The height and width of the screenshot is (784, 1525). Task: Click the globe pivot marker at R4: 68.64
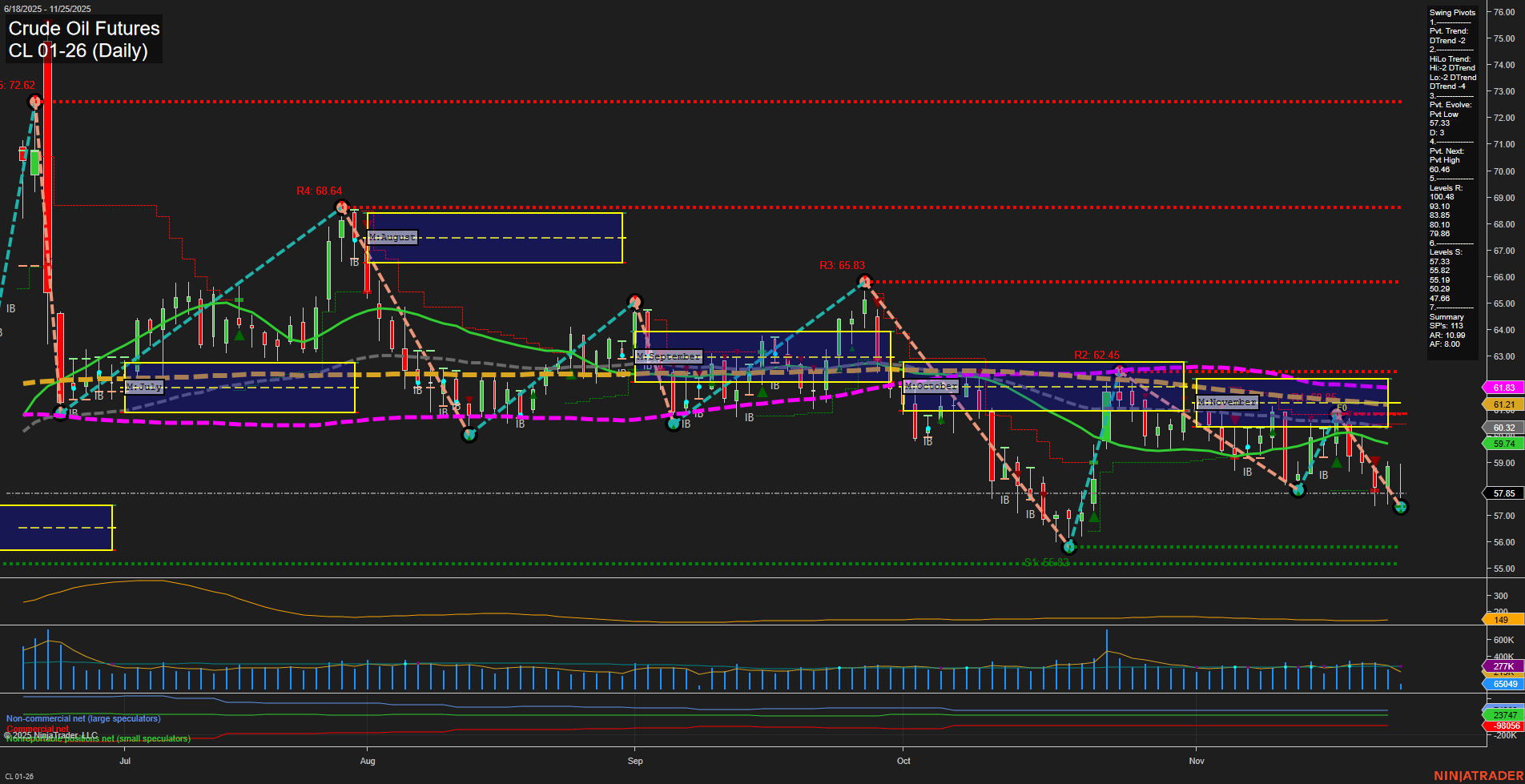pos(342,207)
